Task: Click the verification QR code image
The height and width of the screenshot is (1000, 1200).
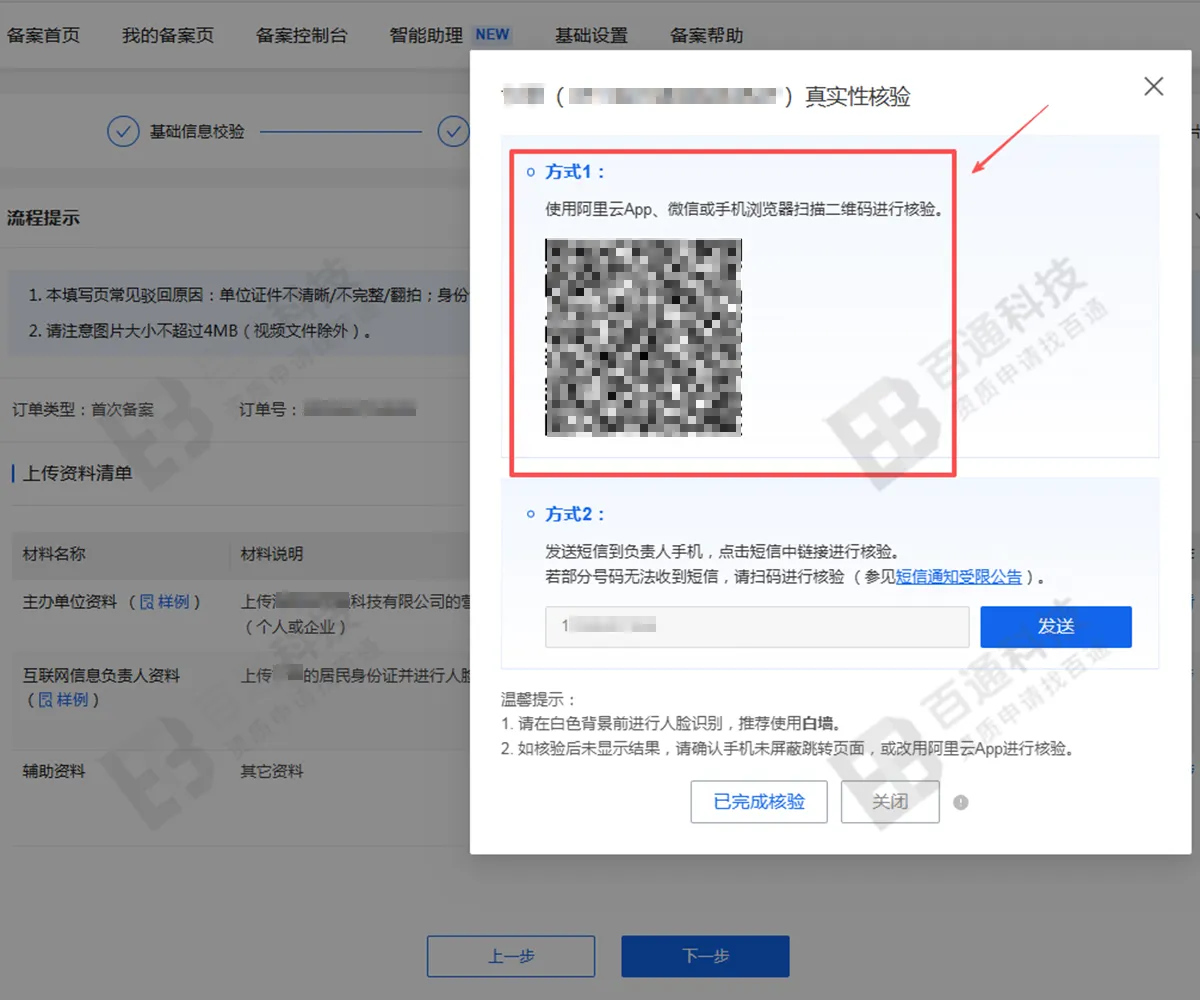Action: pyautogui.click(x=643, y=337)
